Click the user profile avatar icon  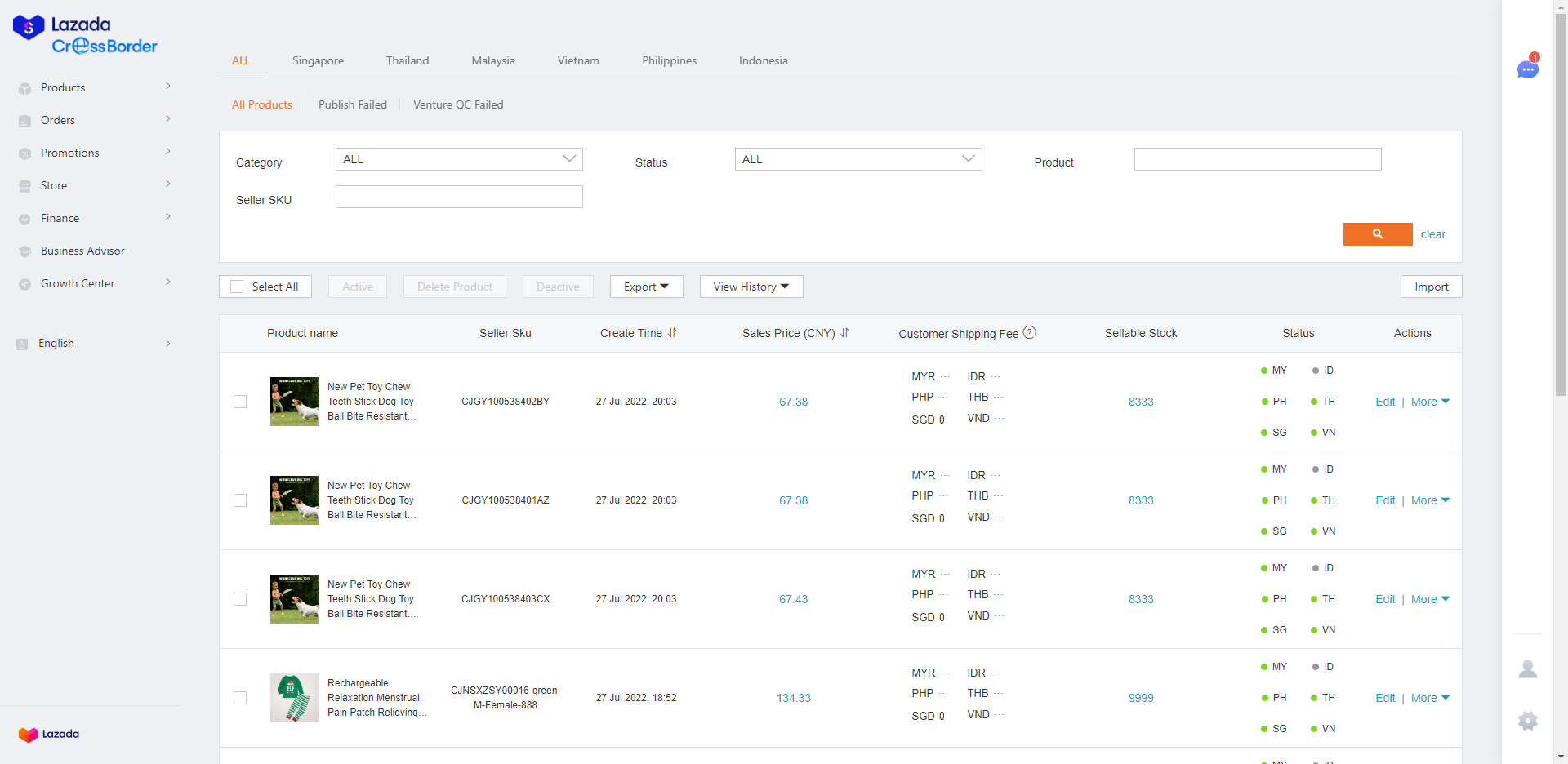[x=1527, y=669]
